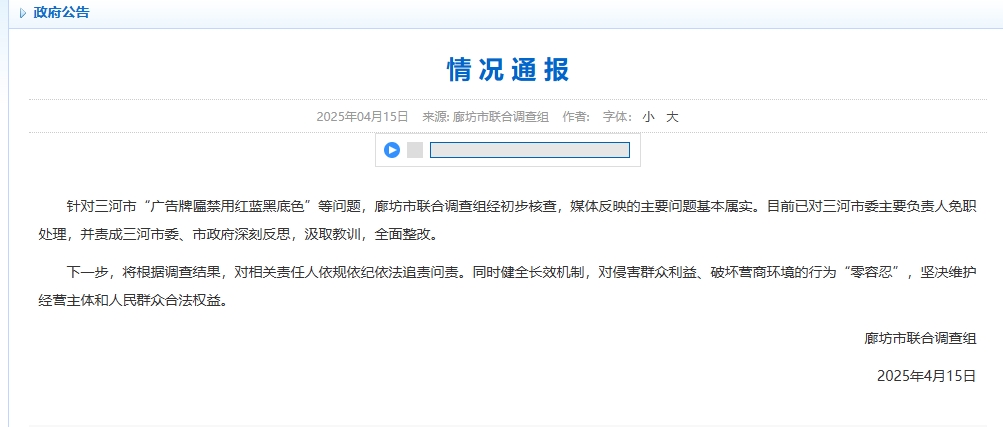Click the signature 廊坊市联合调查组 at bottom right
Viewport: 1003px width, 427px height.
[x=920, y=338]
